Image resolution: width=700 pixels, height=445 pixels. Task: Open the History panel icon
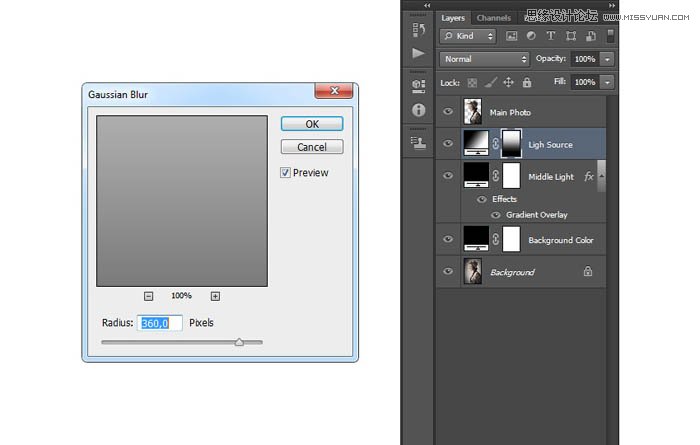(x=417, y=30)
